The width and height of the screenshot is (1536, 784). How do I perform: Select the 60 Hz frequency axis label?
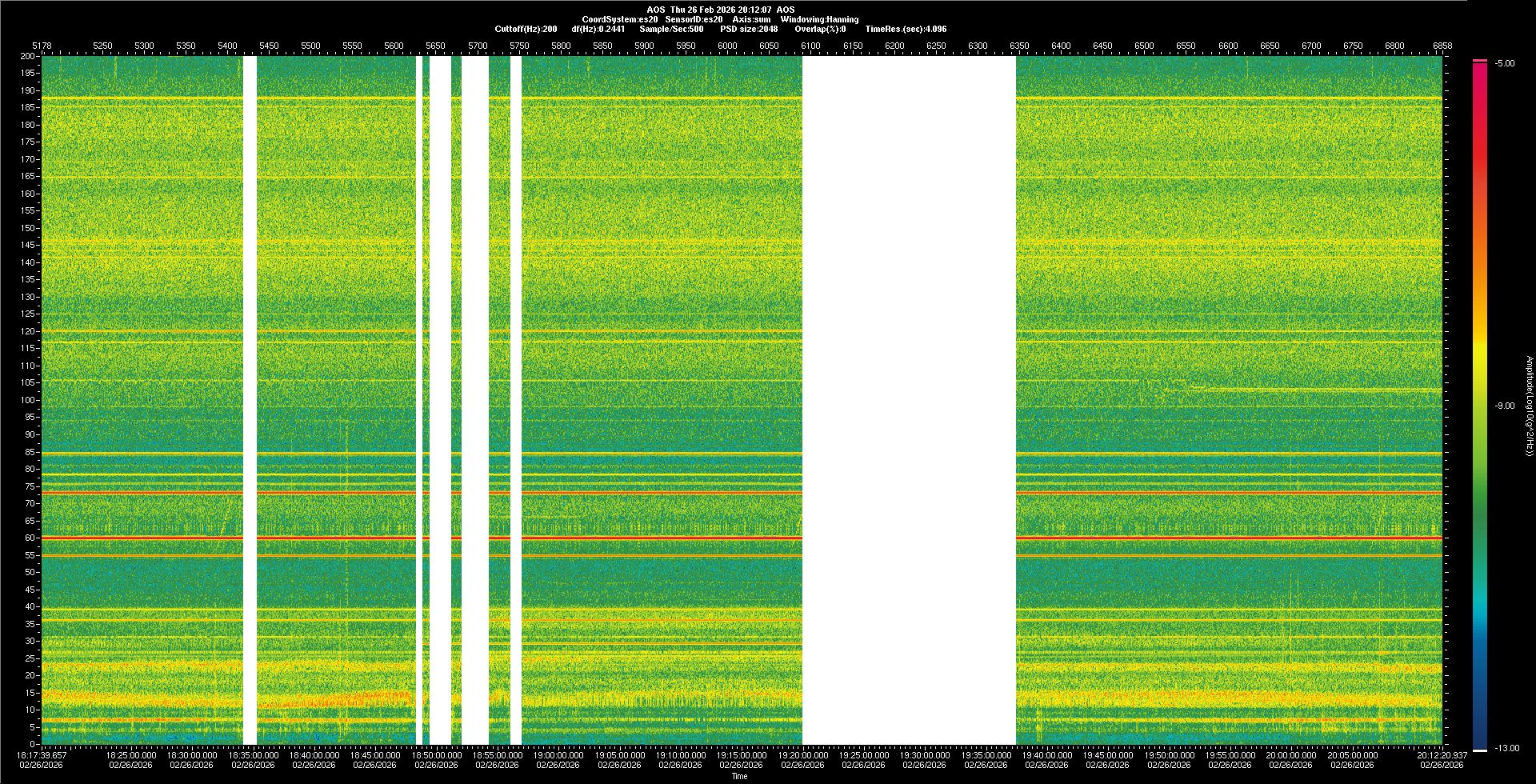point(29,538)
